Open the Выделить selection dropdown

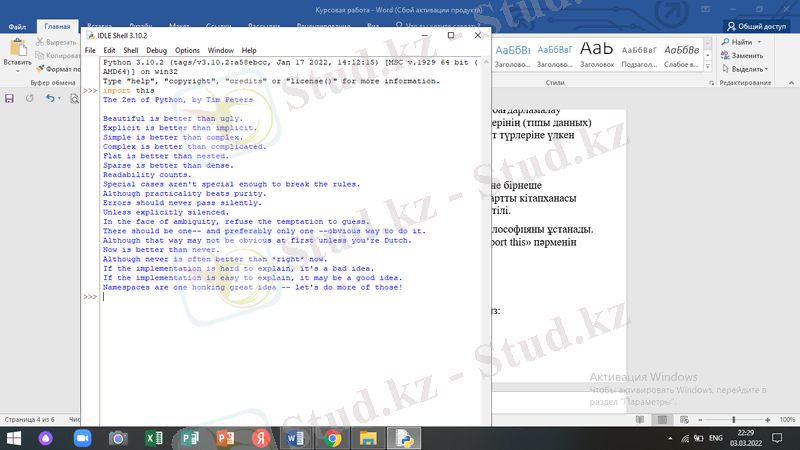[745, 69]
